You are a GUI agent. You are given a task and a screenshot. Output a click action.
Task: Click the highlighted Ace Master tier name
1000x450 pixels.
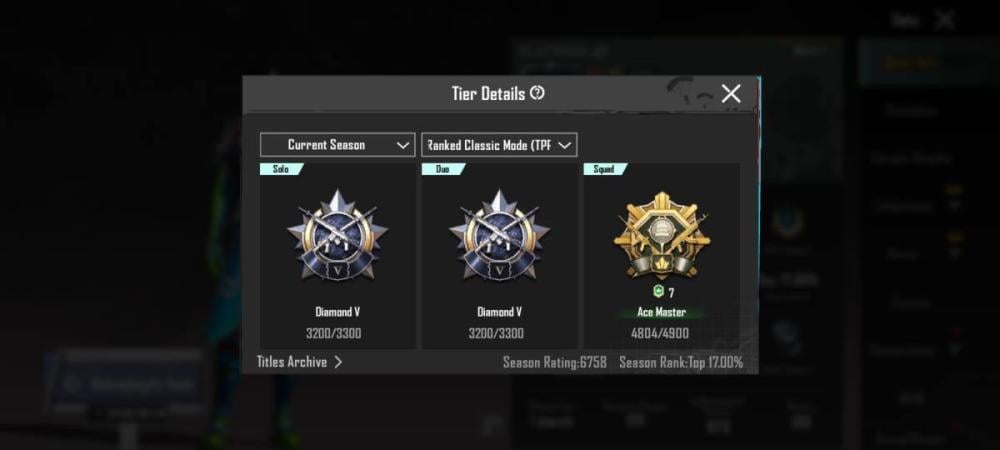[661, 312]
